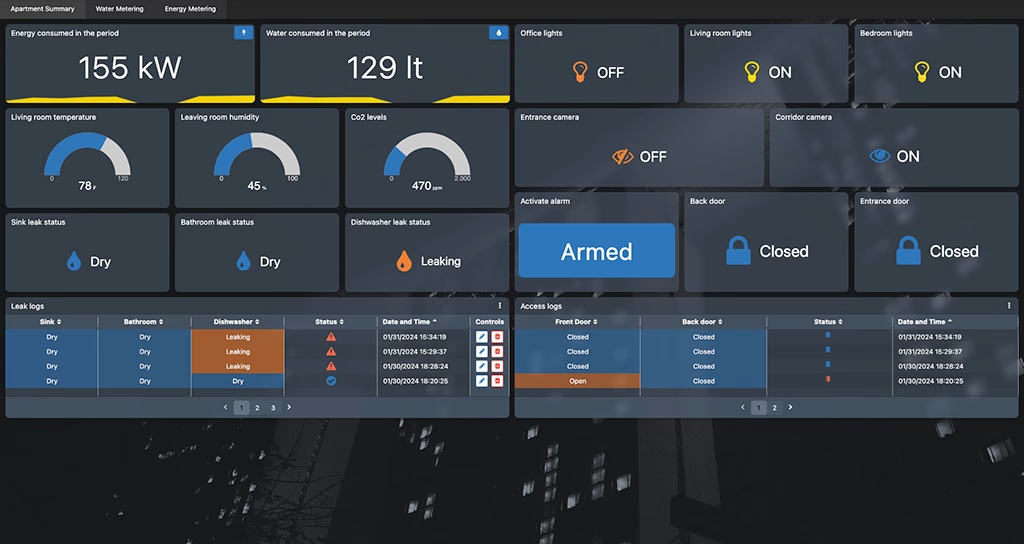Click the checkmark status icon for 18:20:25 row

click(331, 381)
